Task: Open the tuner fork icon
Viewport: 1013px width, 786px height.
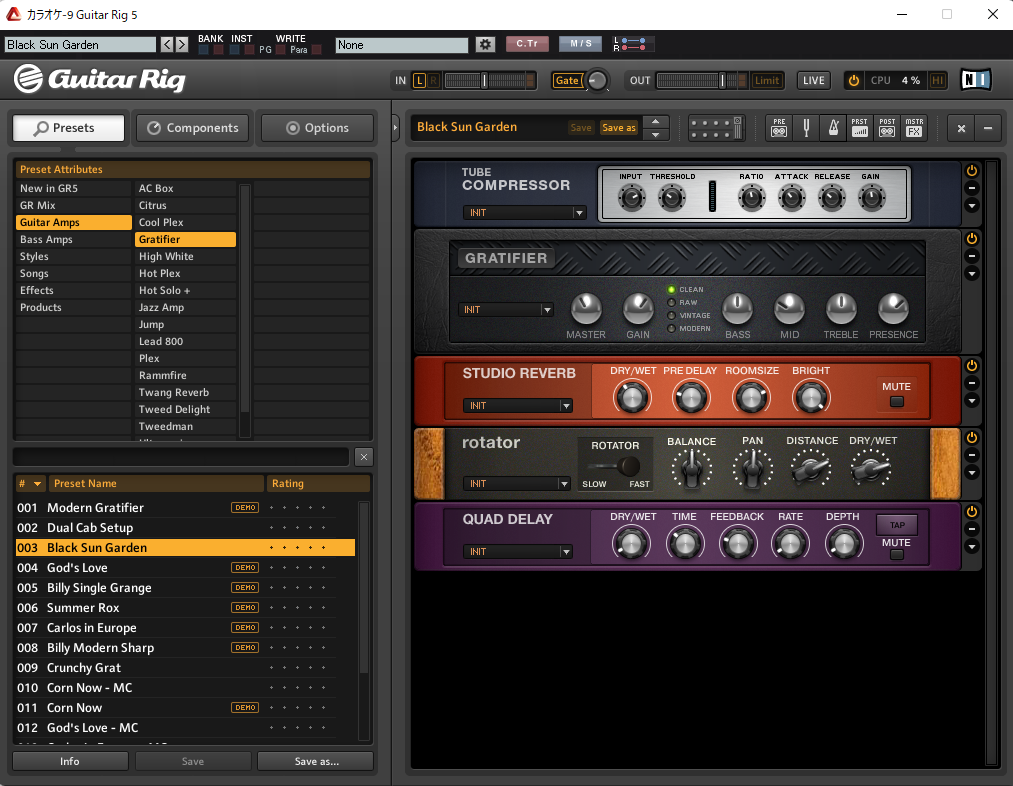Action: pos(806,128)
